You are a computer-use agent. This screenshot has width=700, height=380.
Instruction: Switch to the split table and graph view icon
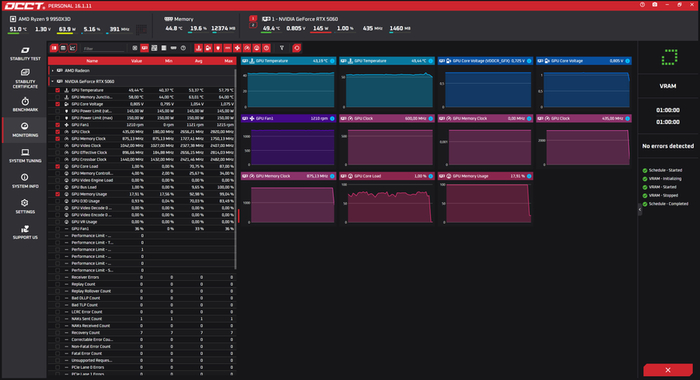coord(54,48)
